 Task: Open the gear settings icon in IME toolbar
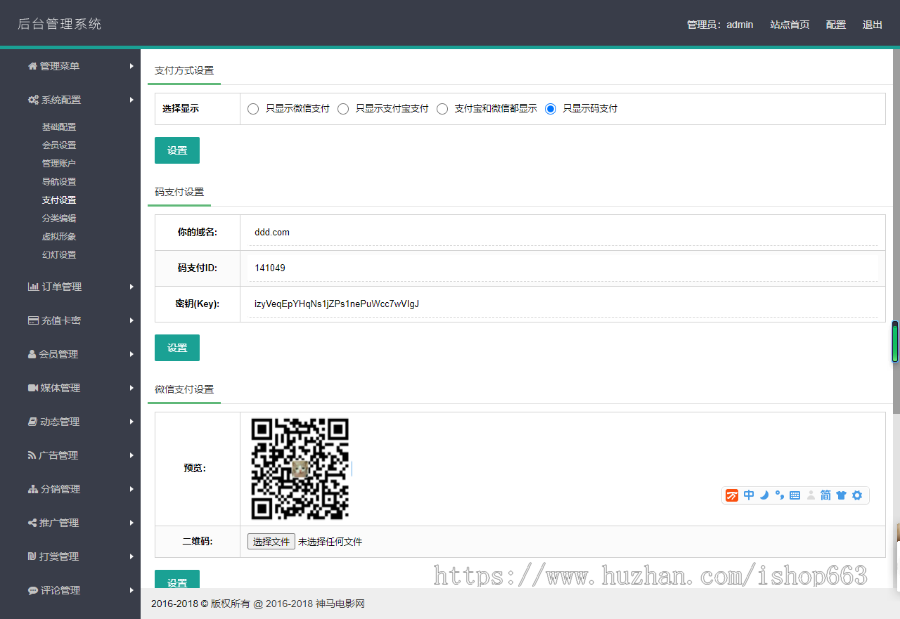[x=857, y=496]
